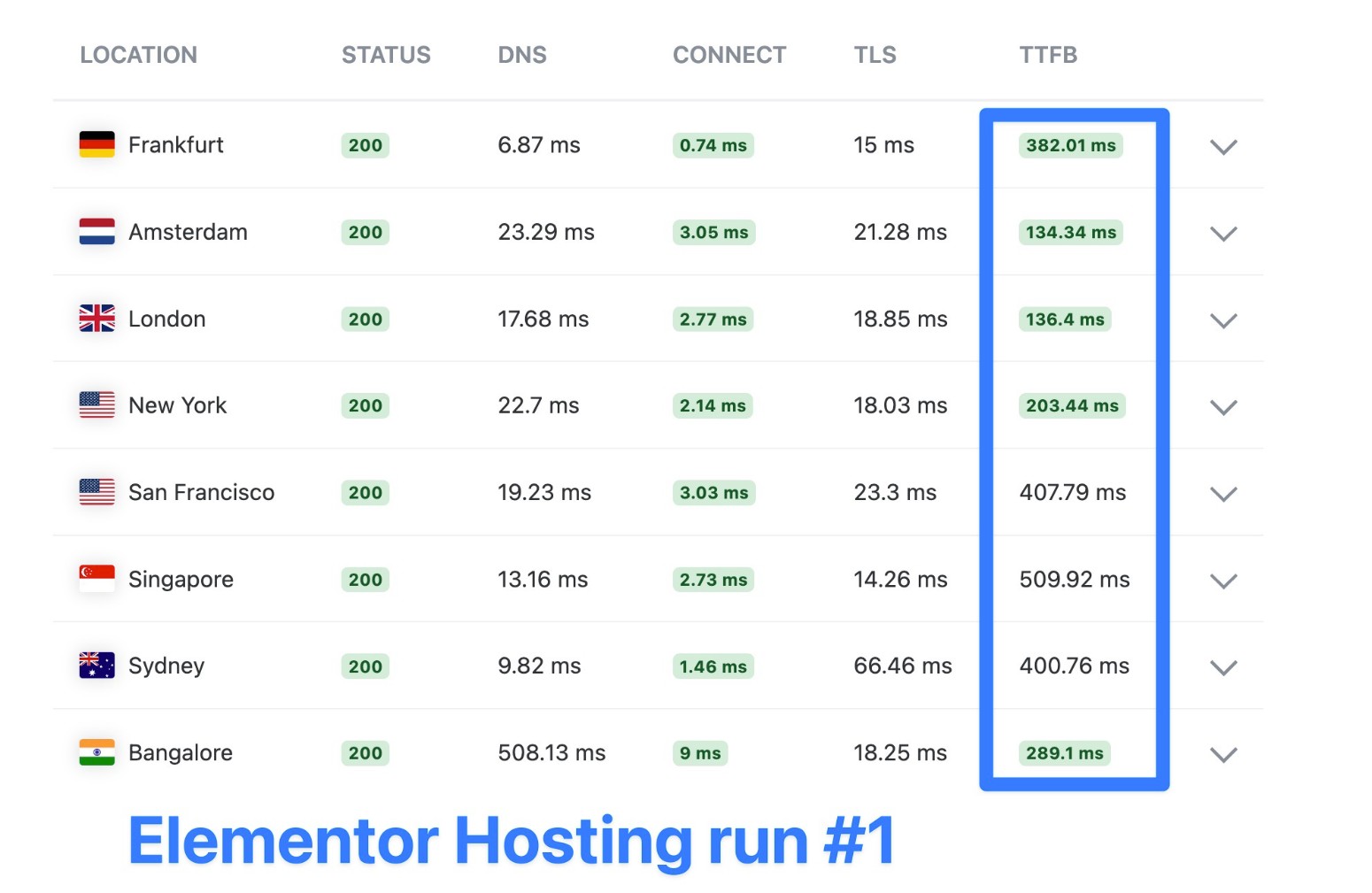Expand the Frankfurt row chevron
Viewport: 1372px width, 893px height.
(x=1223, y=147)
